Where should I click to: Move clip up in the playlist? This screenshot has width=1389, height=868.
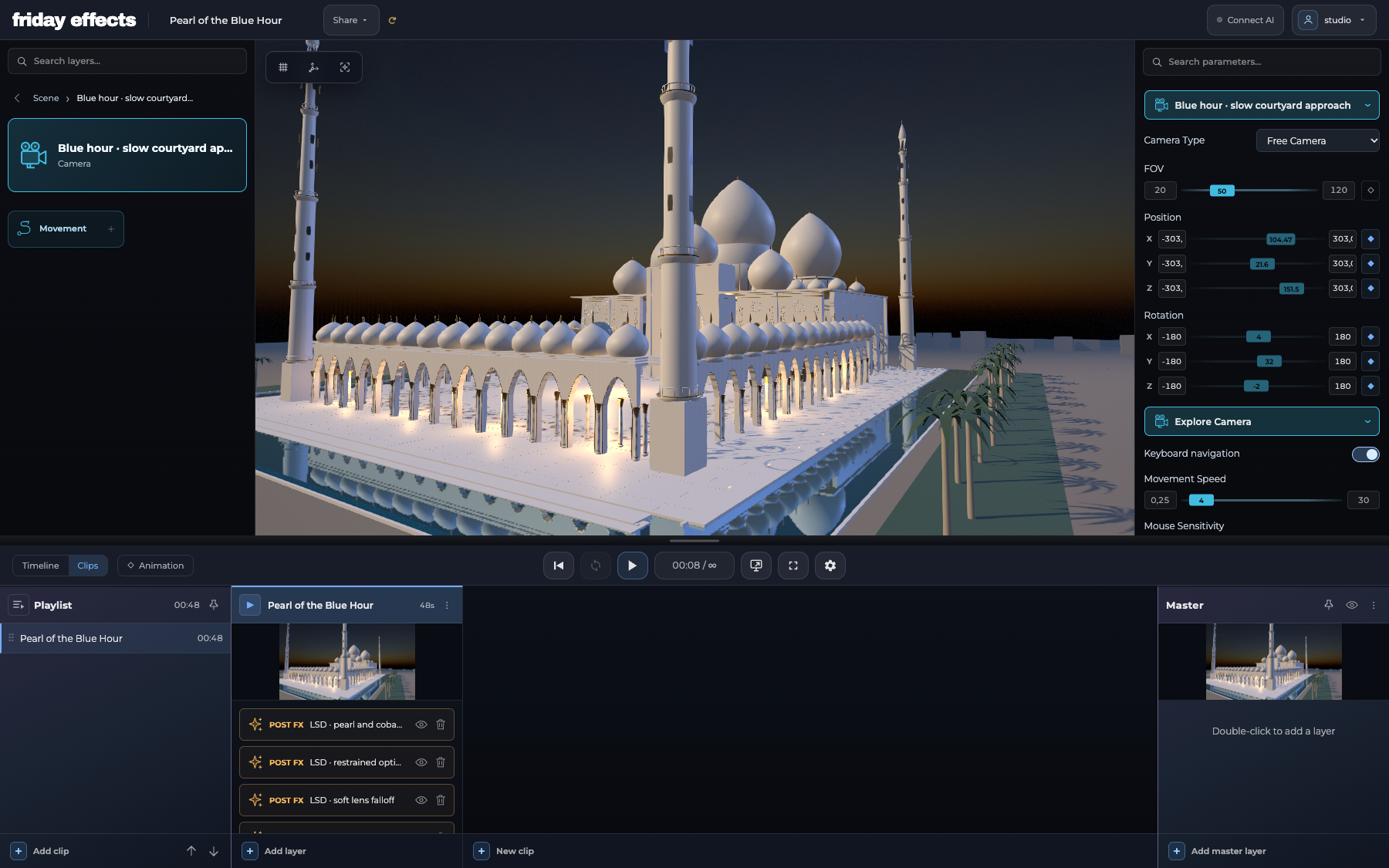pos(191,851)
